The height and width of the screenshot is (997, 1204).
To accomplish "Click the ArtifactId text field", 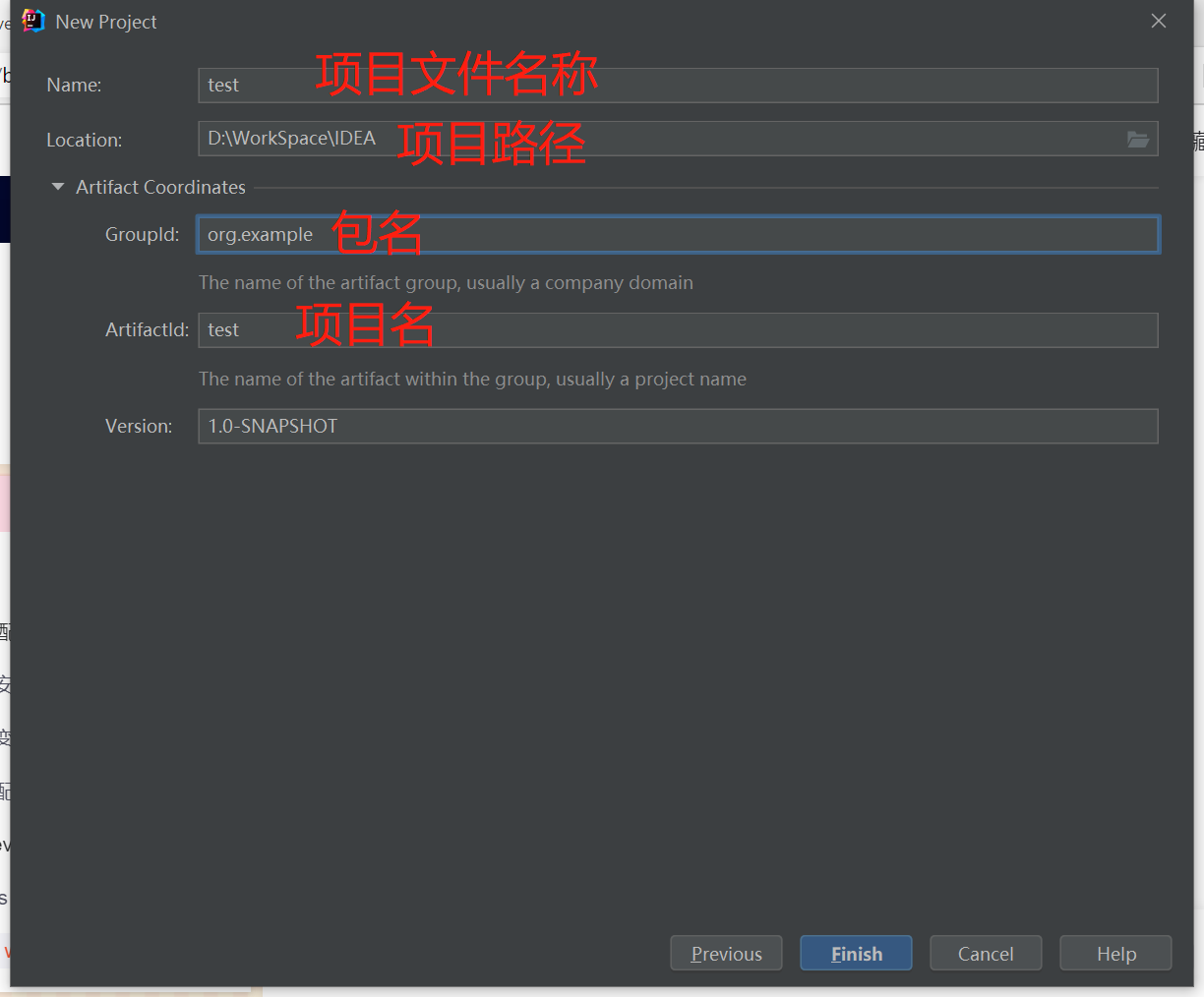I will point(678,330).
